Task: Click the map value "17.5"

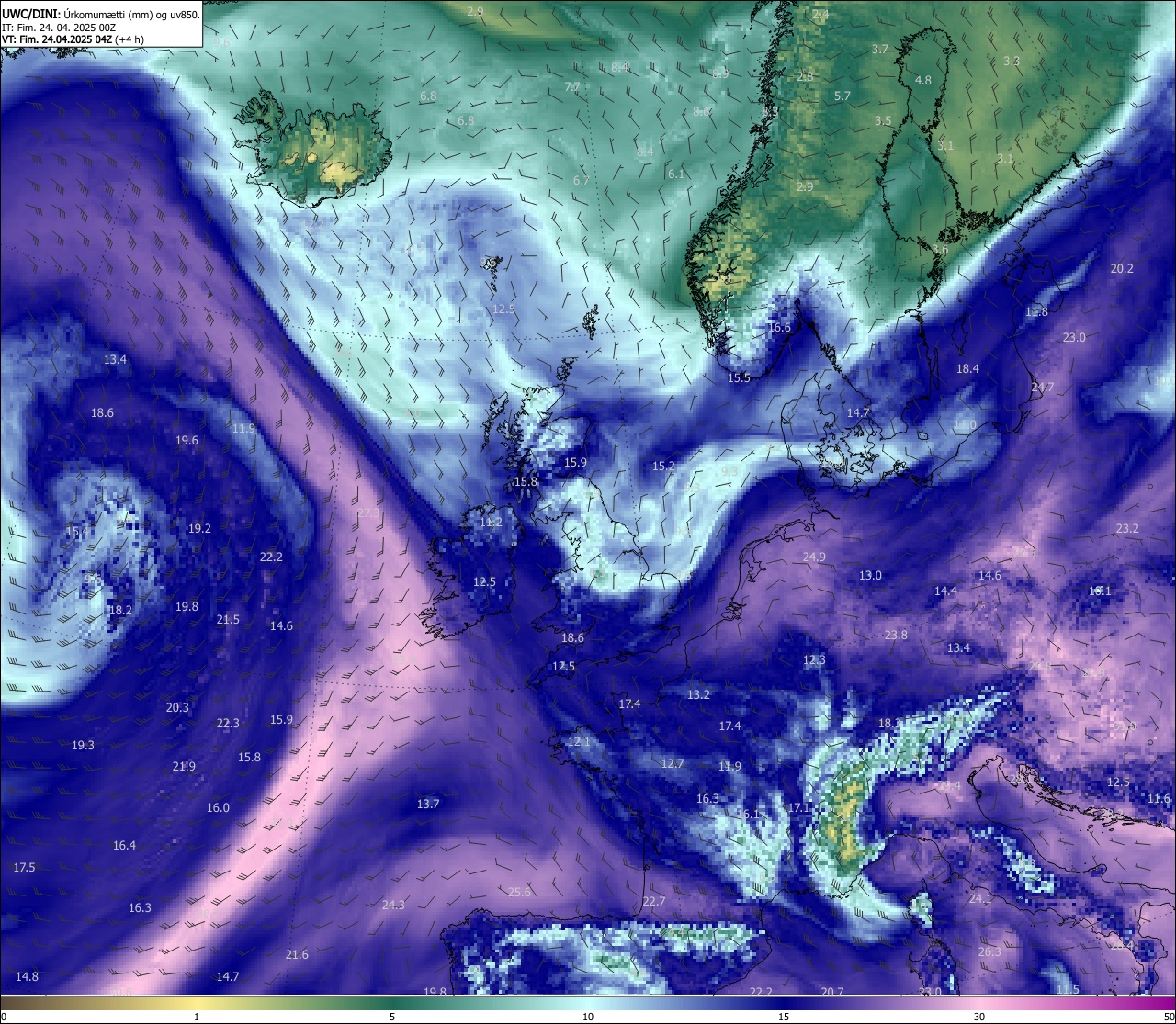Action: click(x=24, y=867)
